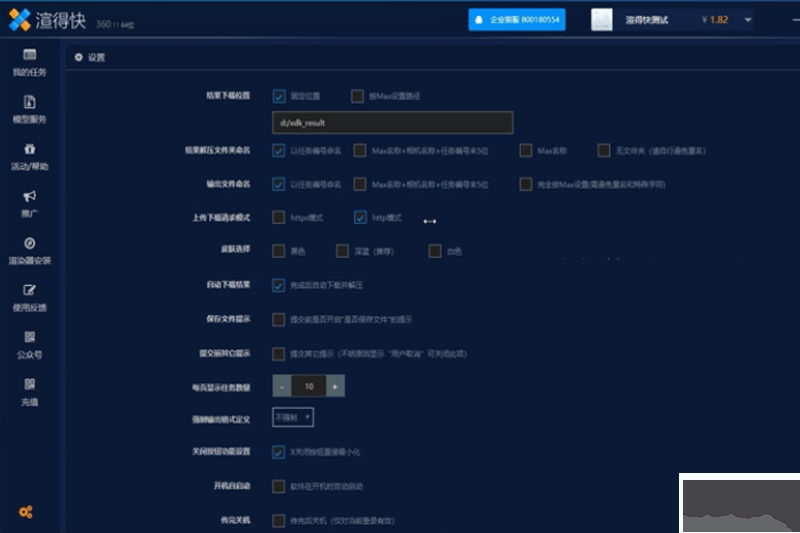Enable the 无文件夹 checkbox

pyautogui.click(x=604, y=150)
